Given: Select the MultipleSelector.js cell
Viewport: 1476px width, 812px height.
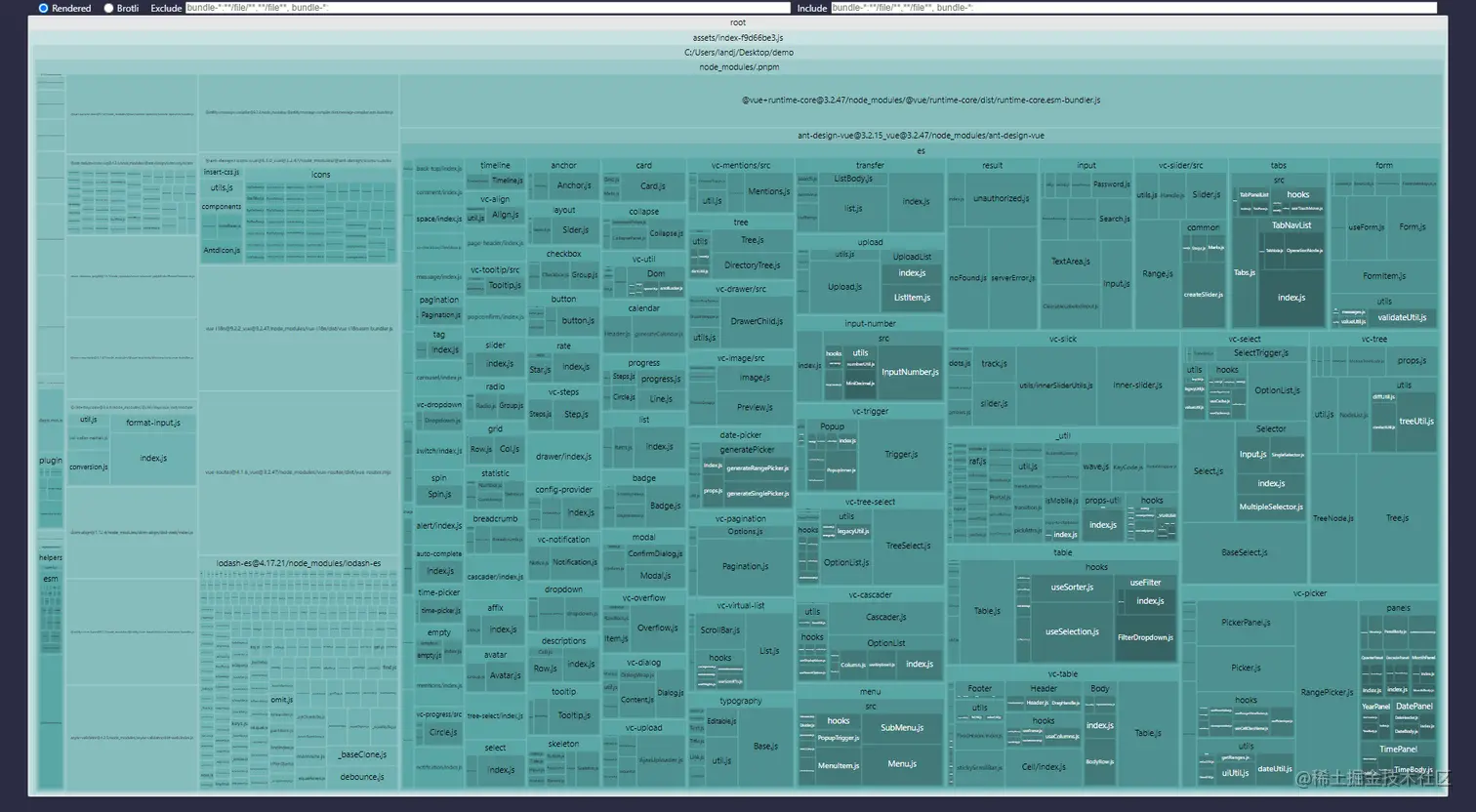Looking at the screenshot, I should [x=1270, y=507].
